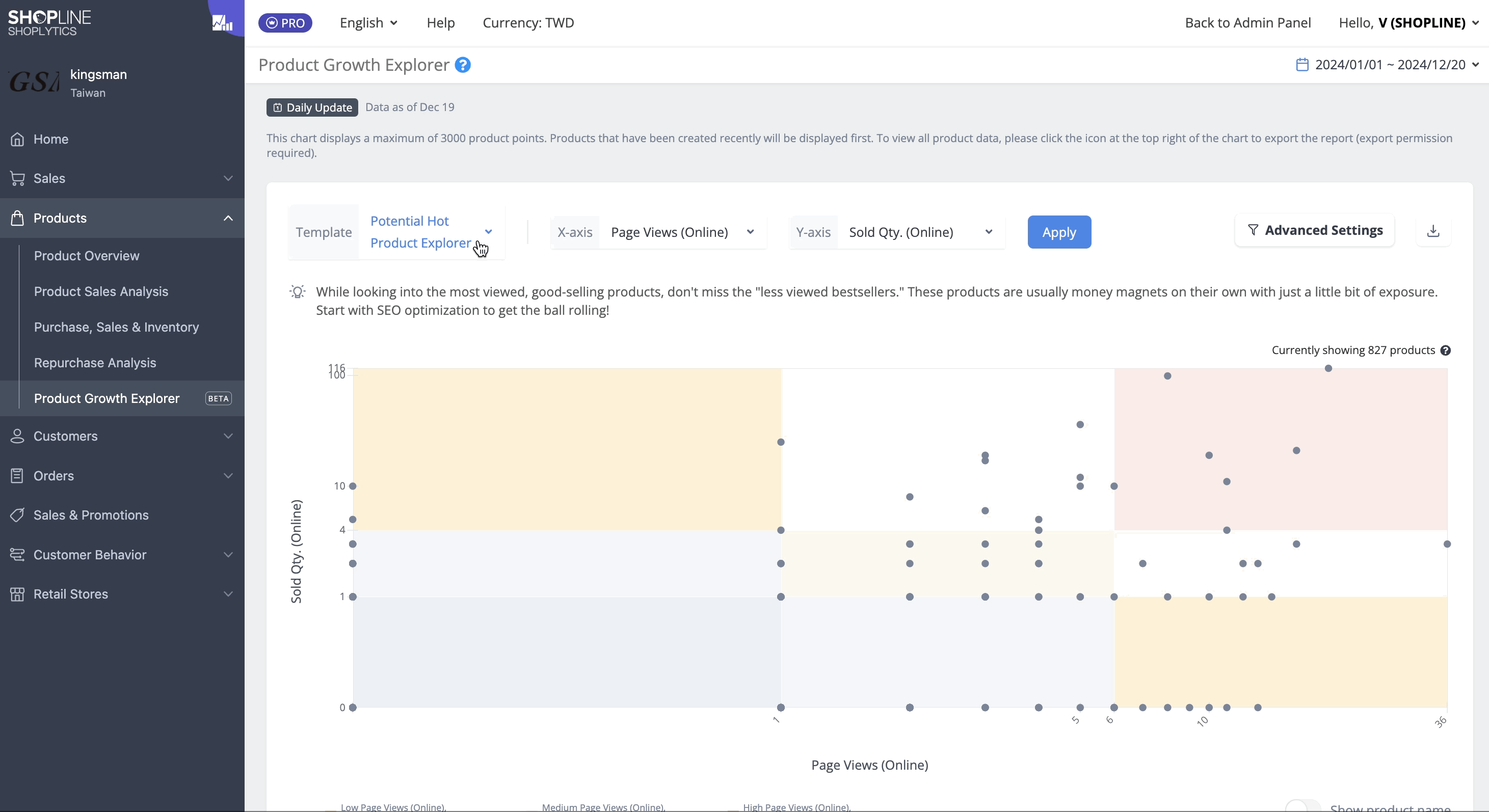This screenshot has height=812, width=1489.
Task: Click Back to Admin Panel link
Action: tap(1248, 22)
